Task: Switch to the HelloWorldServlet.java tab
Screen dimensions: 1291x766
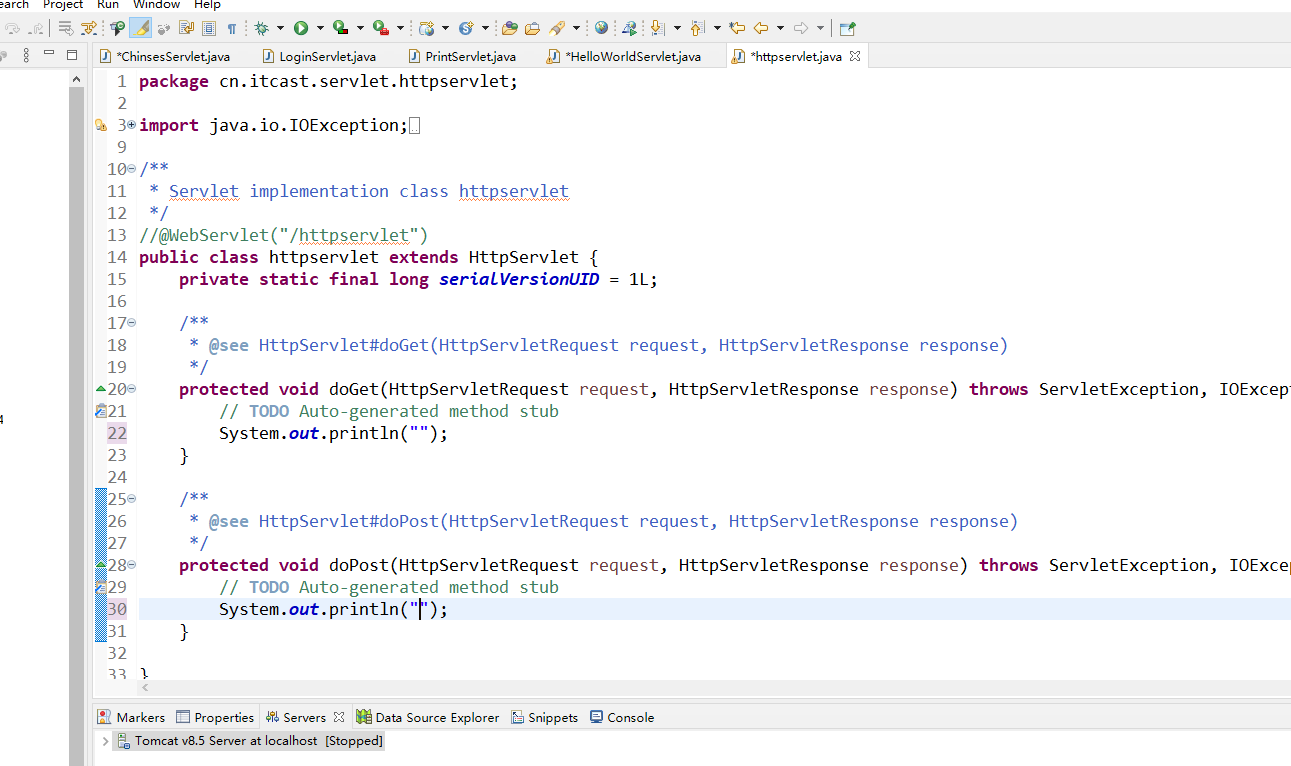Action: [625, 57]
